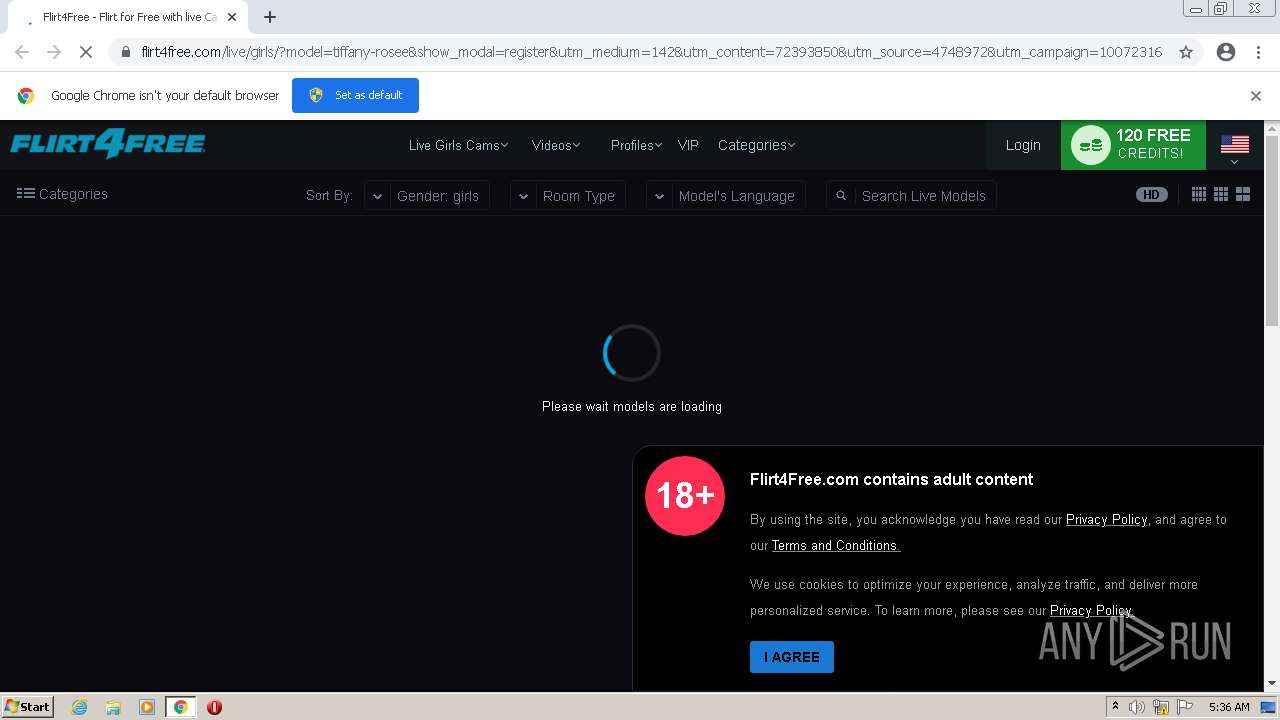Click the search magnifier icon
This screenshot has width=1280, height=720.
[x=841, y=196]
